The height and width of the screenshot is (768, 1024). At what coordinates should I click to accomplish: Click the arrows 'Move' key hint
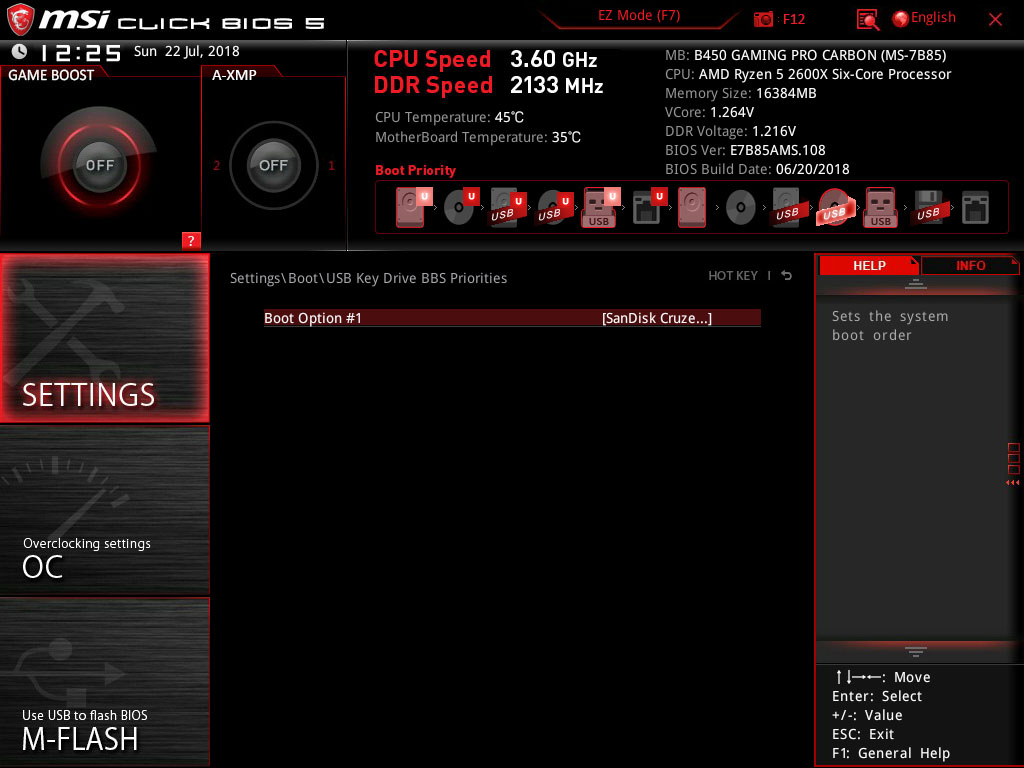click(x=882, y=677)
